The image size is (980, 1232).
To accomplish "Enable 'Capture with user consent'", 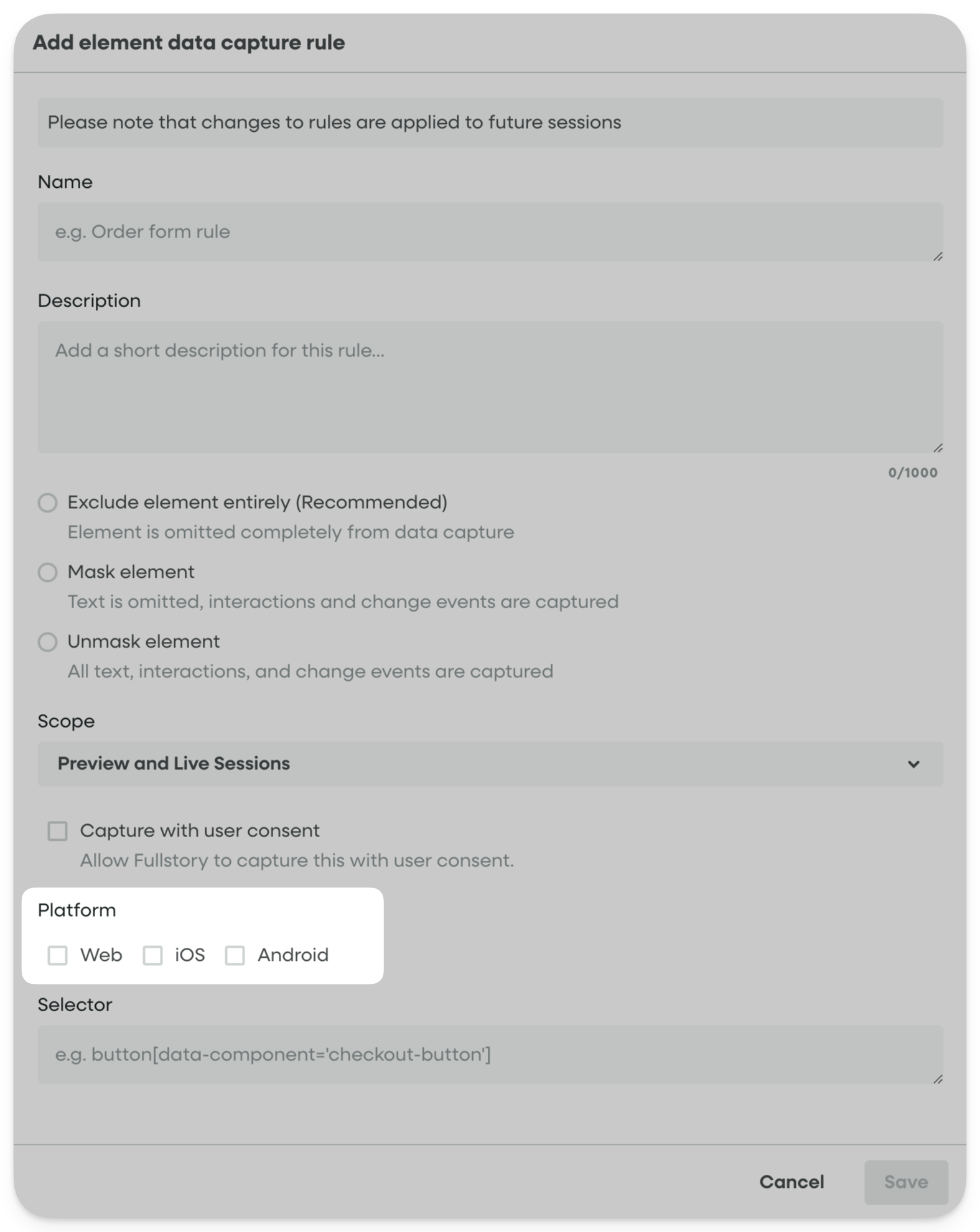I will click(57, 831).
